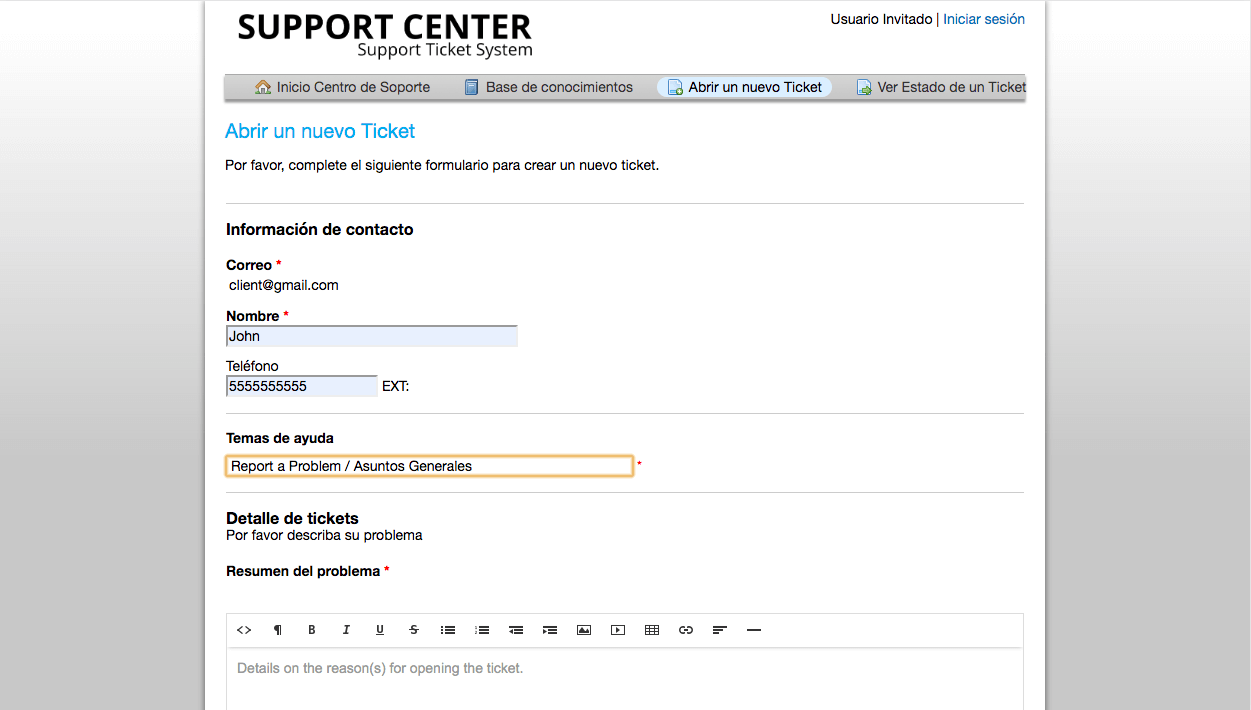Insert an unordered bullet list
Screen dimensions: 1251x710
coord(448,630)
